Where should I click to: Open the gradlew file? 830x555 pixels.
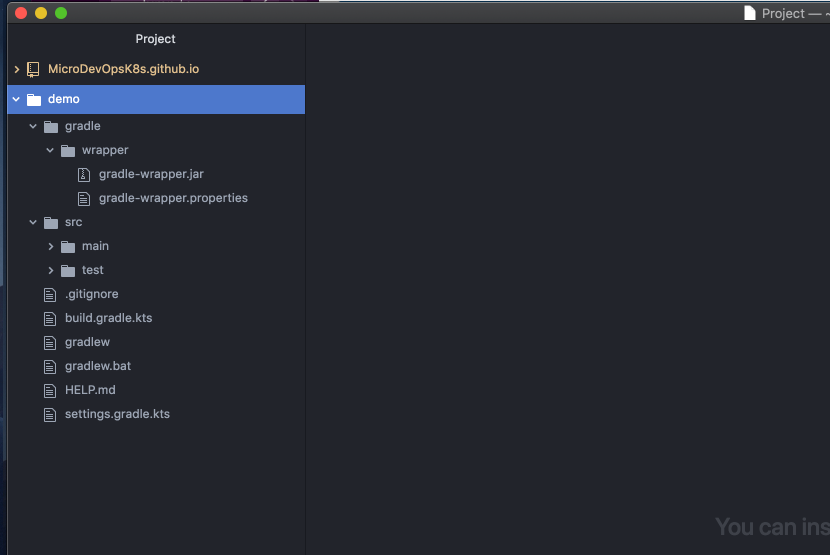click(x=87, y=342)
